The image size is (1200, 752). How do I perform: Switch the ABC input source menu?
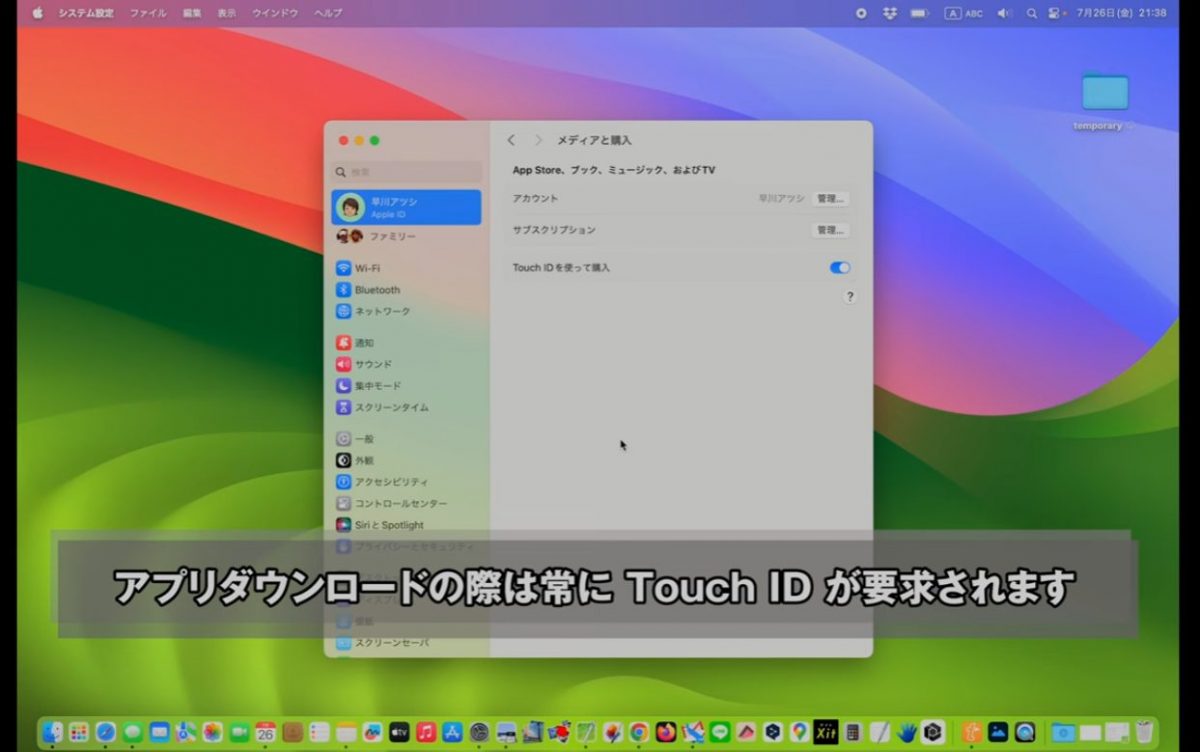964,13
